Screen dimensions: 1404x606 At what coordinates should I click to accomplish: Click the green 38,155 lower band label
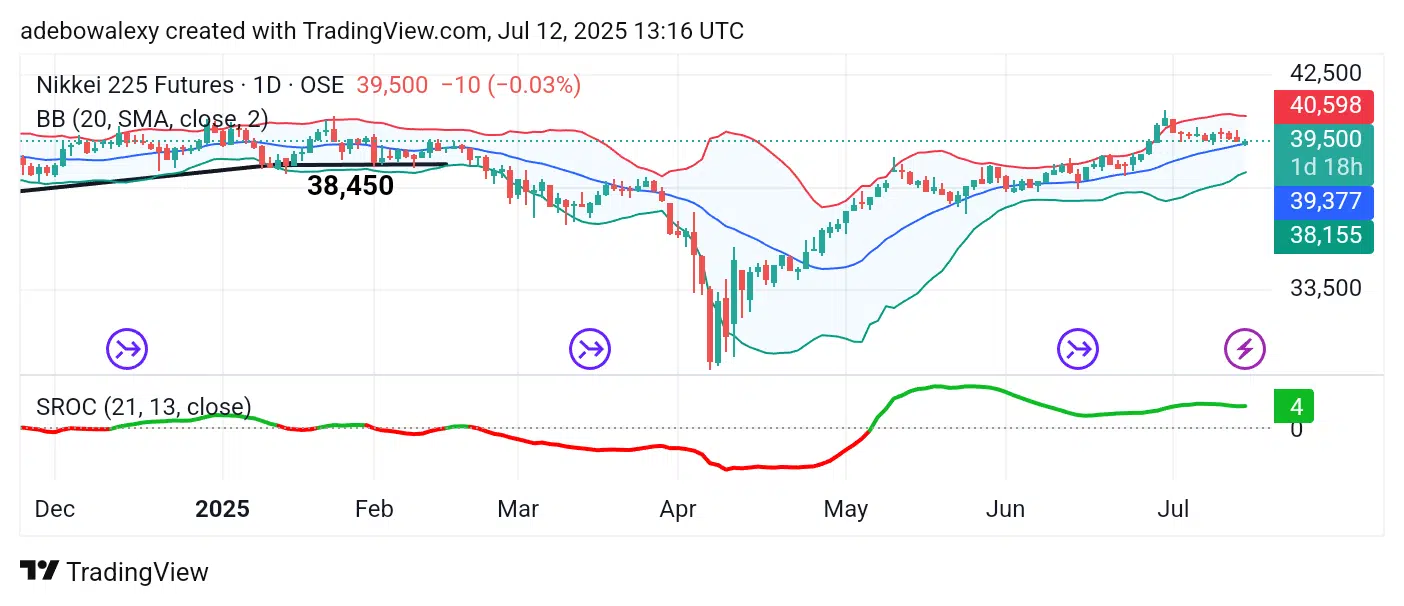coord(1324,235)
